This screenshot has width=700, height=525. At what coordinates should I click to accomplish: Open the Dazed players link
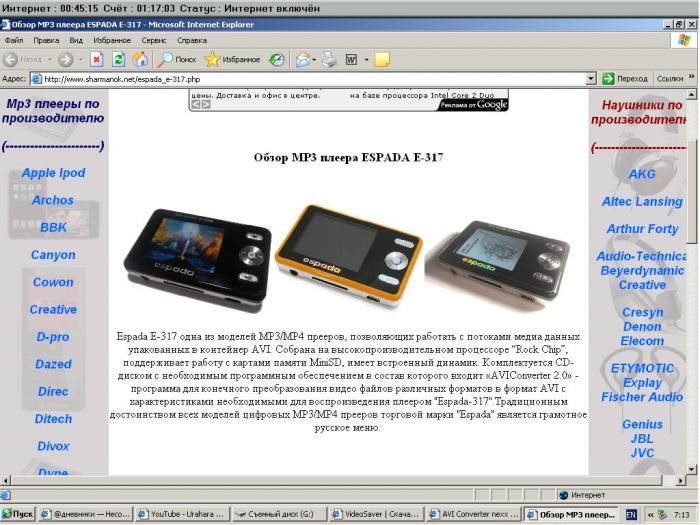[x=53, y=364]
